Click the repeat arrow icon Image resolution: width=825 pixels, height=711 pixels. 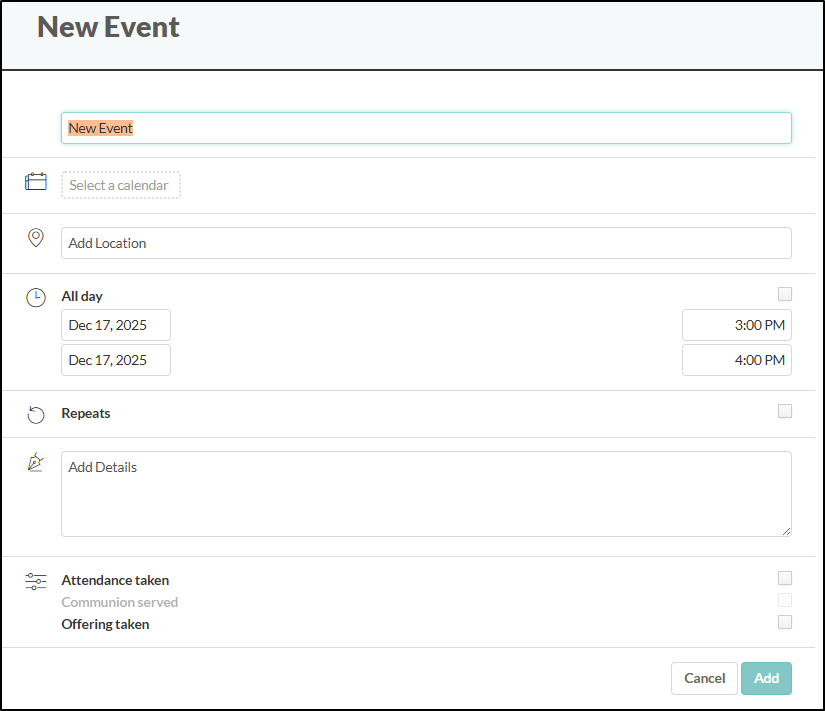click(x=36, y=415)
